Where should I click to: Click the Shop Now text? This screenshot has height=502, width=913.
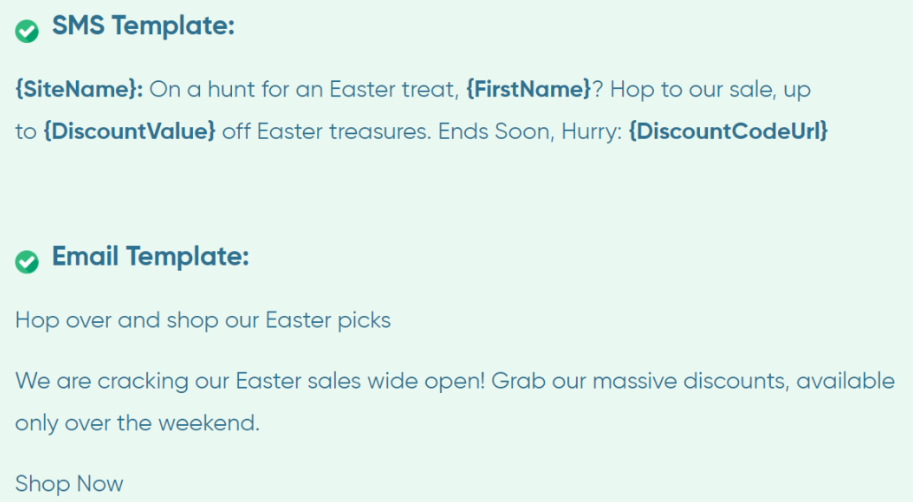coord(69,483)
